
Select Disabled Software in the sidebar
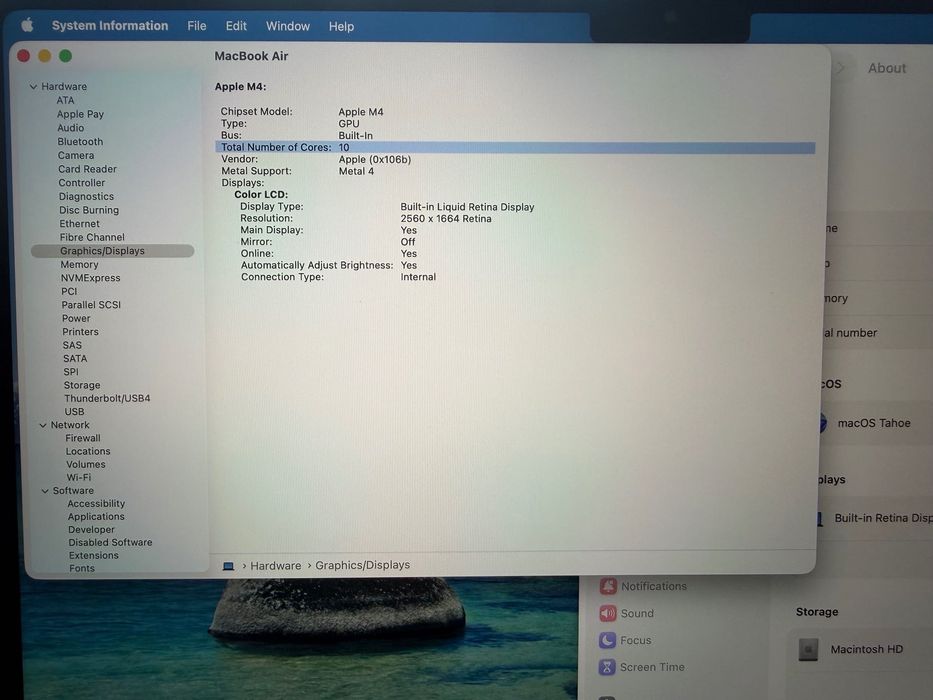(110, 542)
